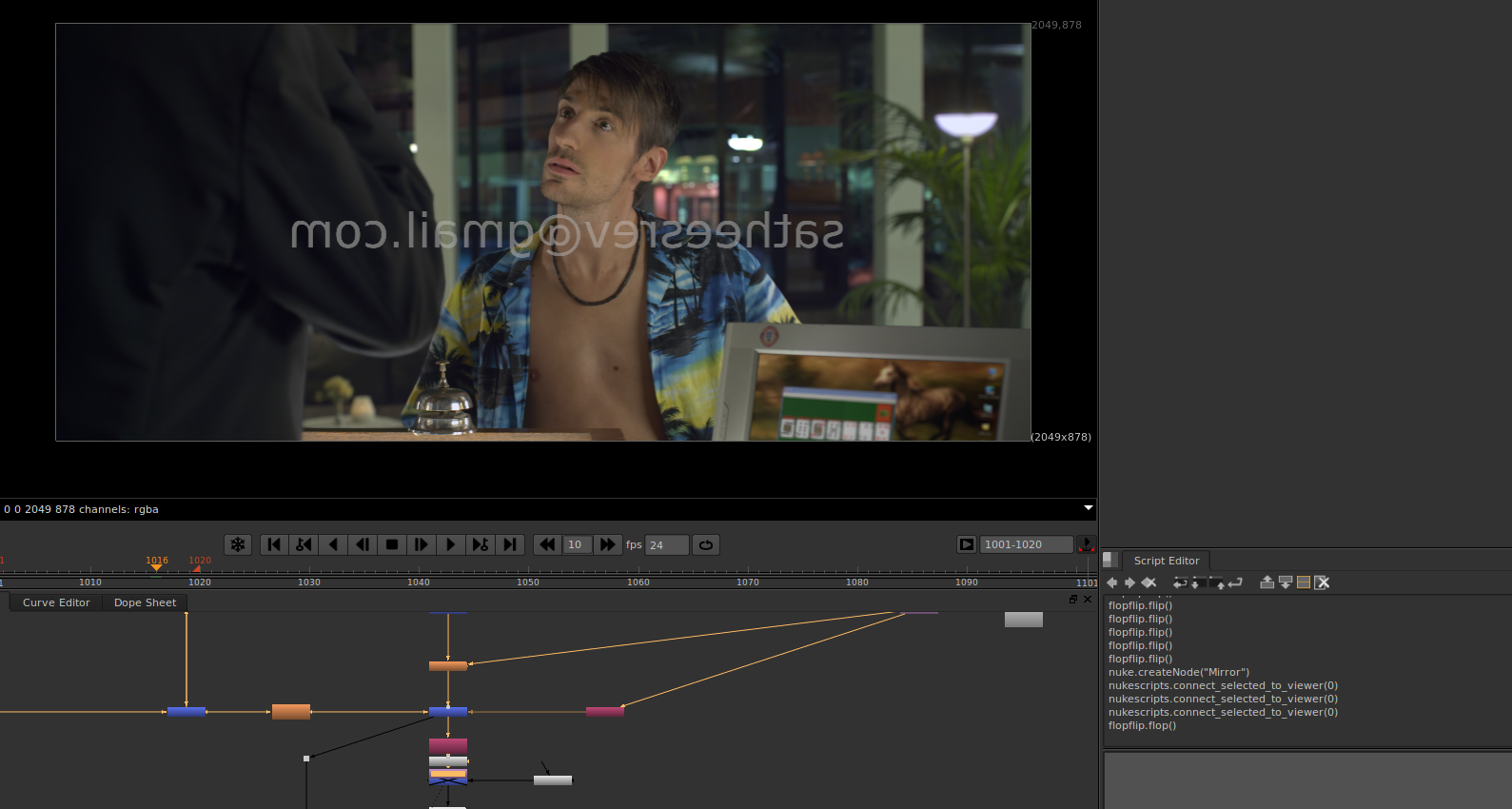Screen dimensions: 1512x809
Task: Click the load script icon in Script Editor
Action: click(x=1198, y=582)
